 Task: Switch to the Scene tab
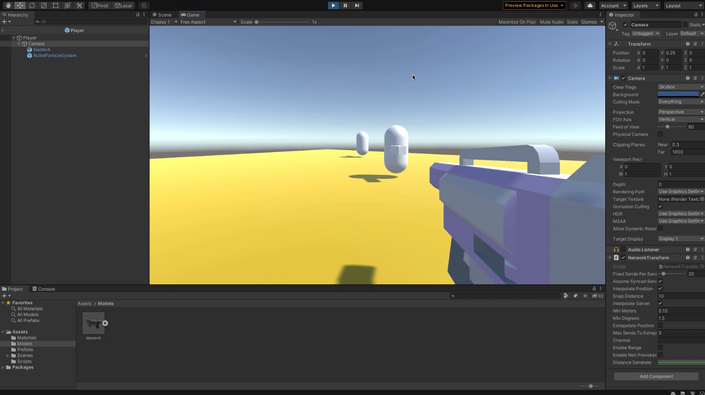click(162, 15)
